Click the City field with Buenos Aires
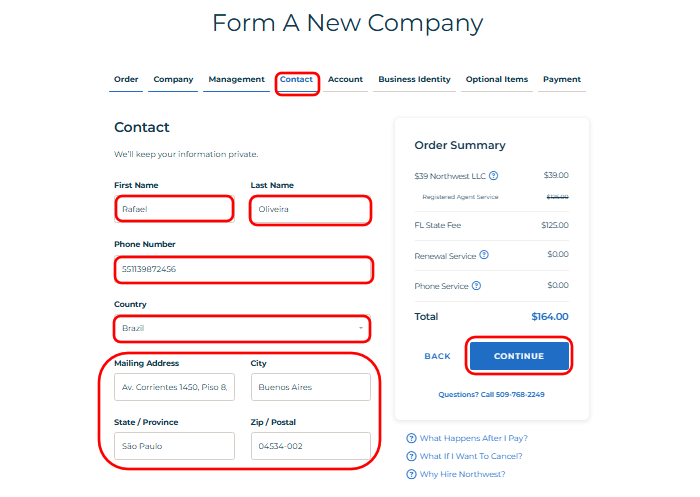Image resolution: width=700 pixels, height=497 pixels. click(x=310, y=387)
